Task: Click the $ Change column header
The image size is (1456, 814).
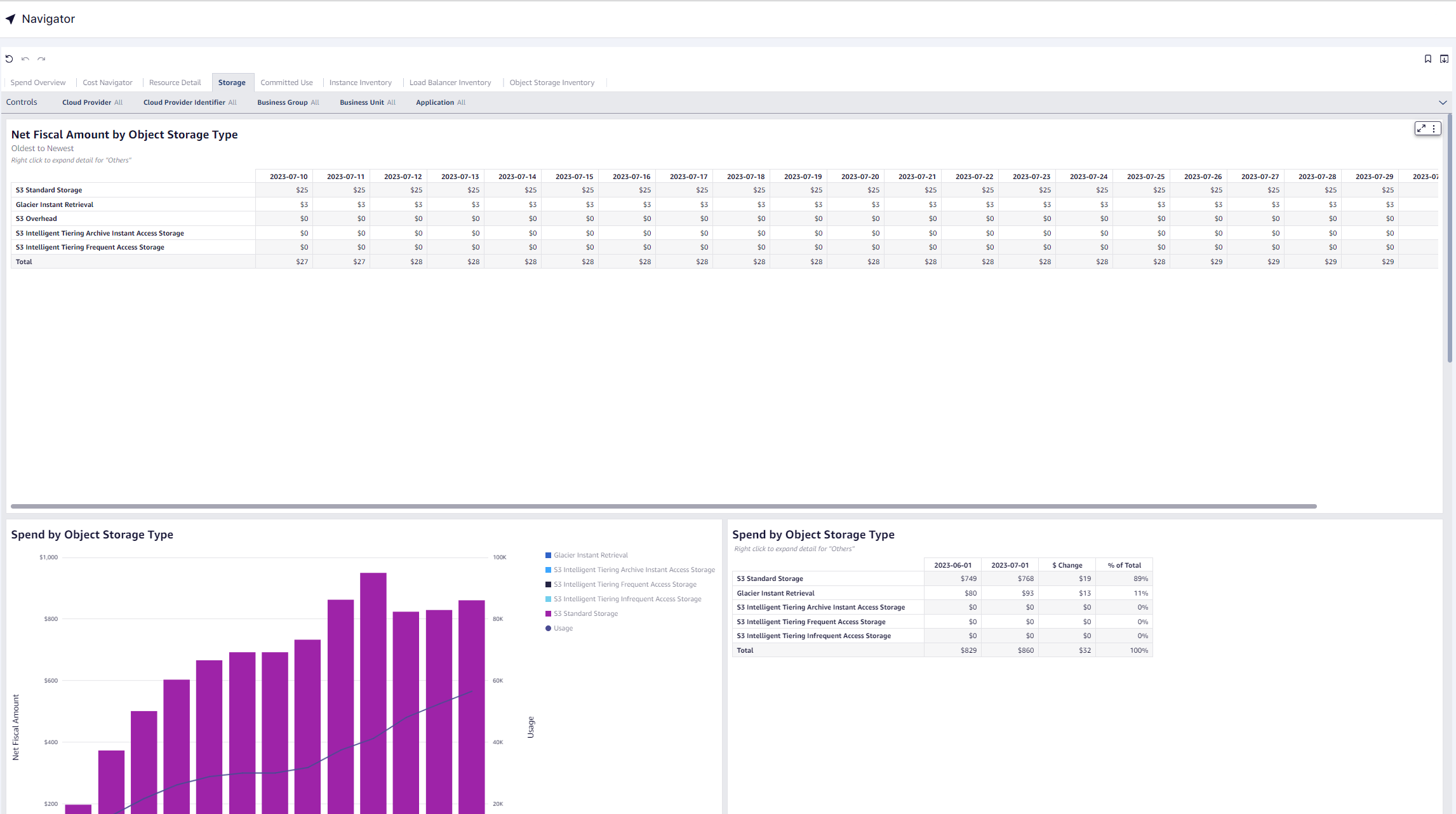Action: tap(1067, 565)
